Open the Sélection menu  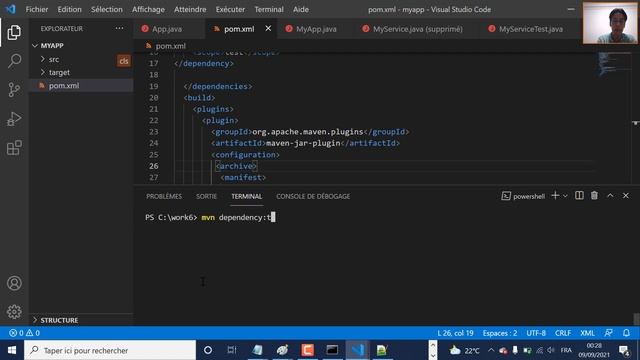pyautogui.click(x=107, y=9)
